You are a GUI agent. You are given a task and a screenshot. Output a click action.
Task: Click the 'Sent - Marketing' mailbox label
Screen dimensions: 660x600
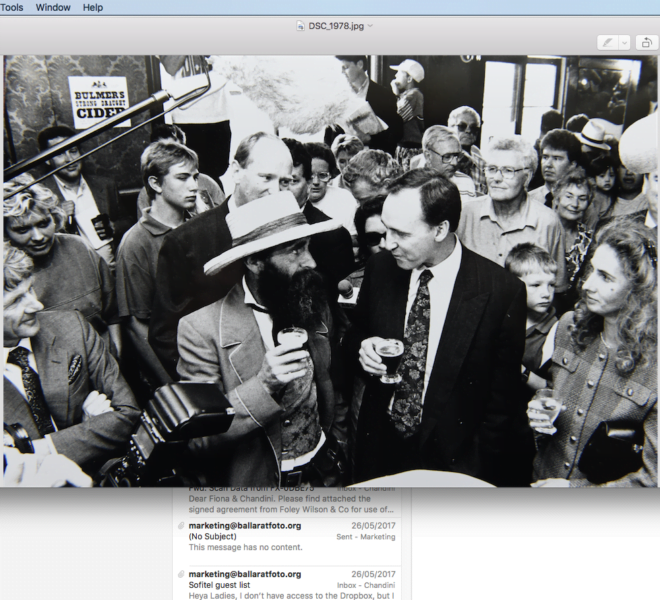366,536
